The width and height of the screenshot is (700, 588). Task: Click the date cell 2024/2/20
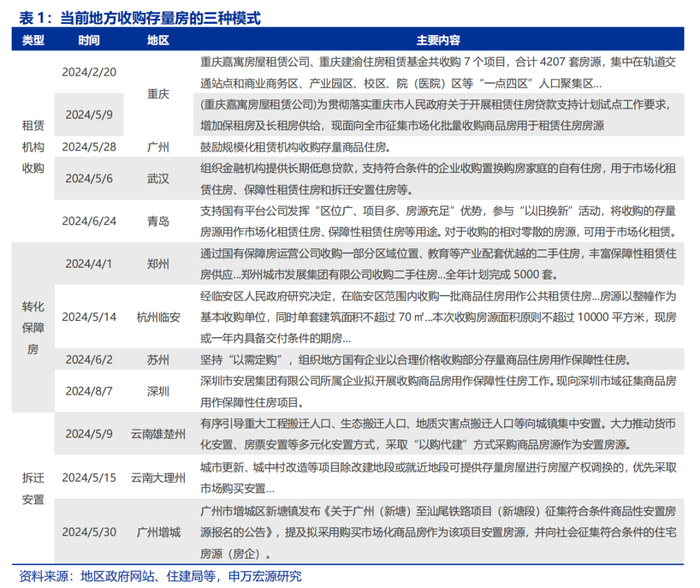[89, 72]
